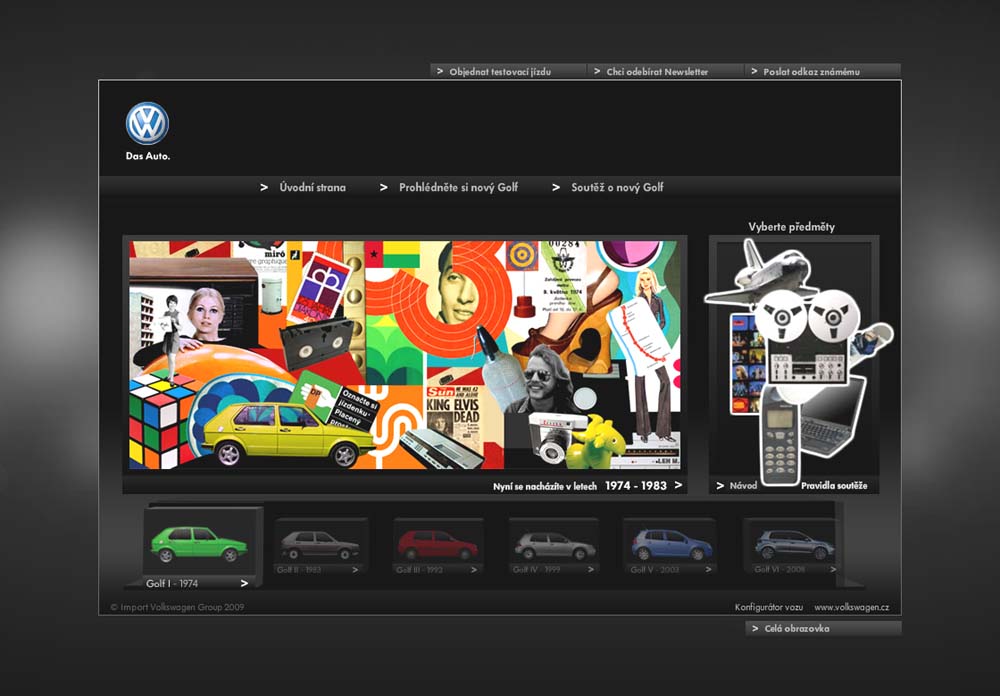
Task: Open Prohlédněte si nový Golf page
Action: 458,187
